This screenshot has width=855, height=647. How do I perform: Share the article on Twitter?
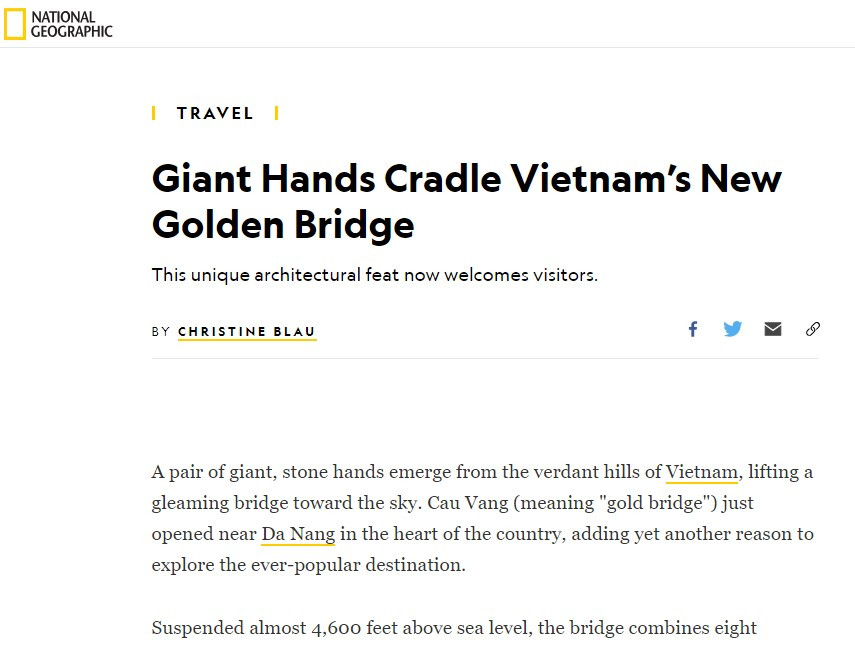[x=733, y=329]
